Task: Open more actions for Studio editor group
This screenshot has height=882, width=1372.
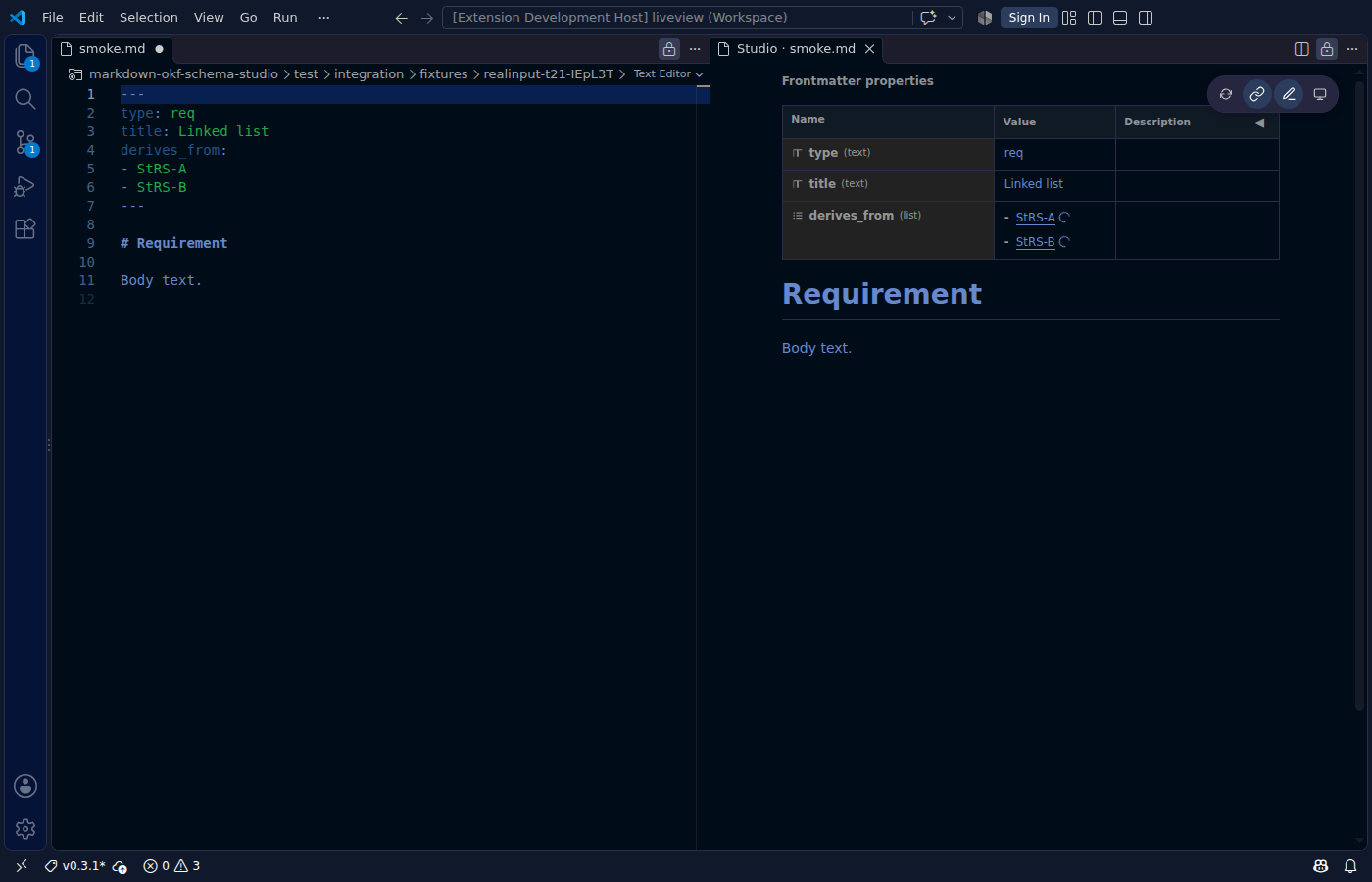Action: coord(1352,49)
